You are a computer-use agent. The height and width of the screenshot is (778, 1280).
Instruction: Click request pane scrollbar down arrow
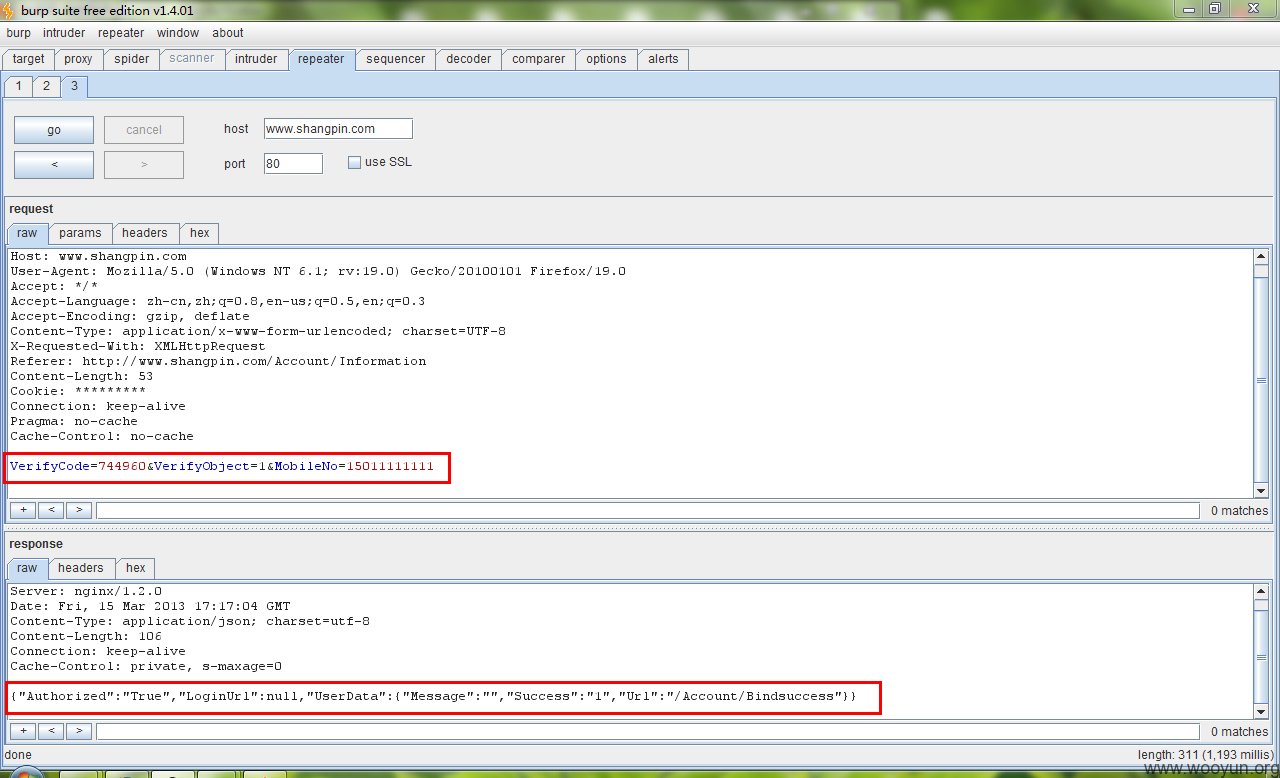coord(1261,490)
